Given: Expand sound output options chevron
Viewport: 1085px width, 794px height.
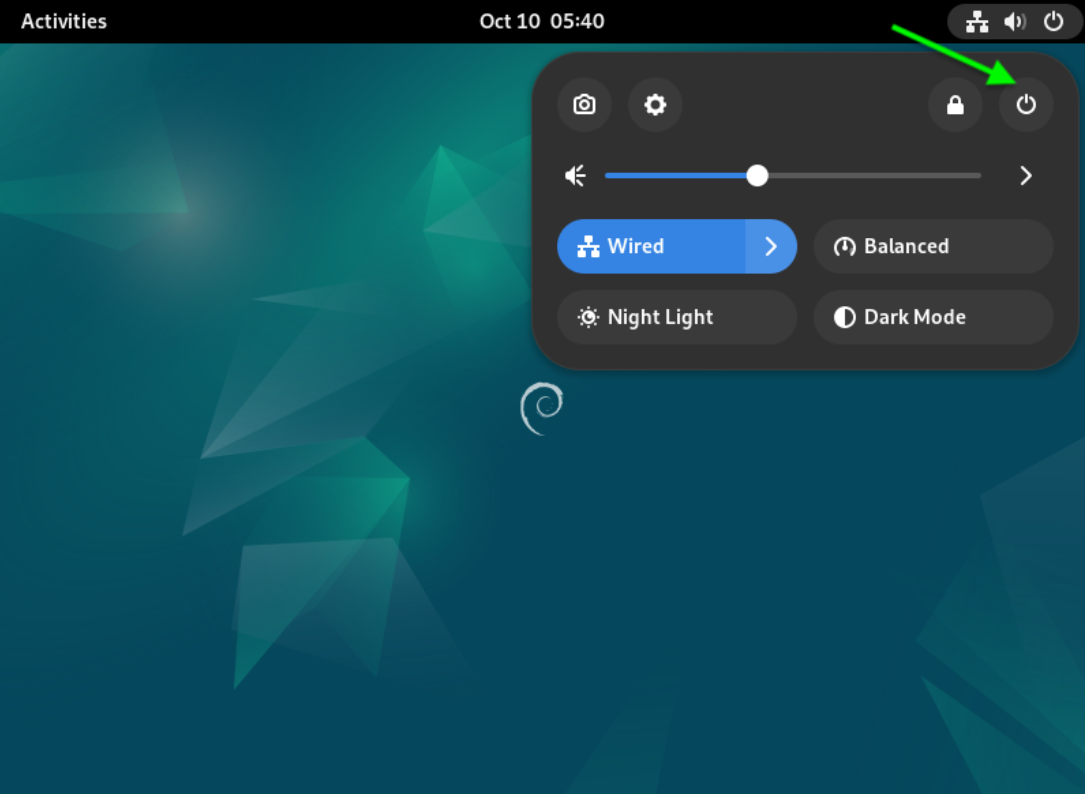Looking at the screenshot, I should pyautogui.click(x=1025, y=176).
